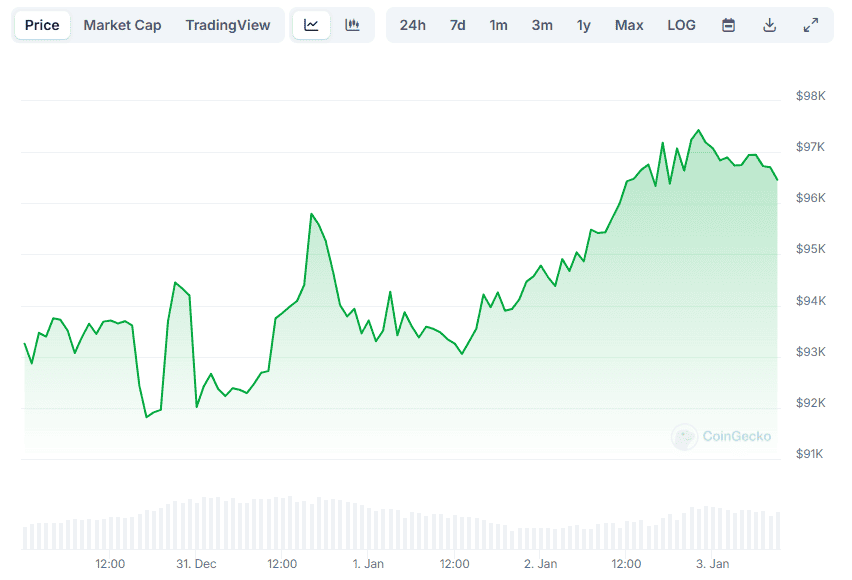This screenshot has height=580, width=852.
Task: Click the price spike before 1. Jan
Action: [x=311, y=214]
